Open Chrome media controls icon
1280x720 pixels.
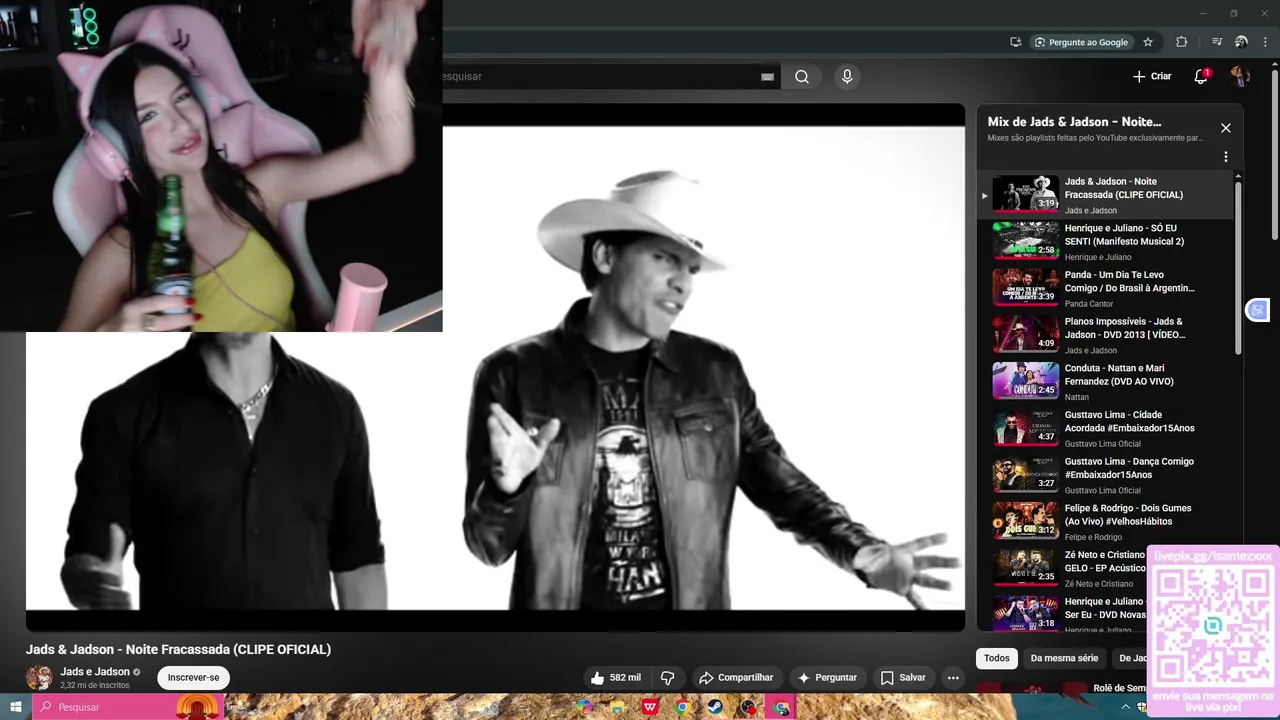(1217, 42)
